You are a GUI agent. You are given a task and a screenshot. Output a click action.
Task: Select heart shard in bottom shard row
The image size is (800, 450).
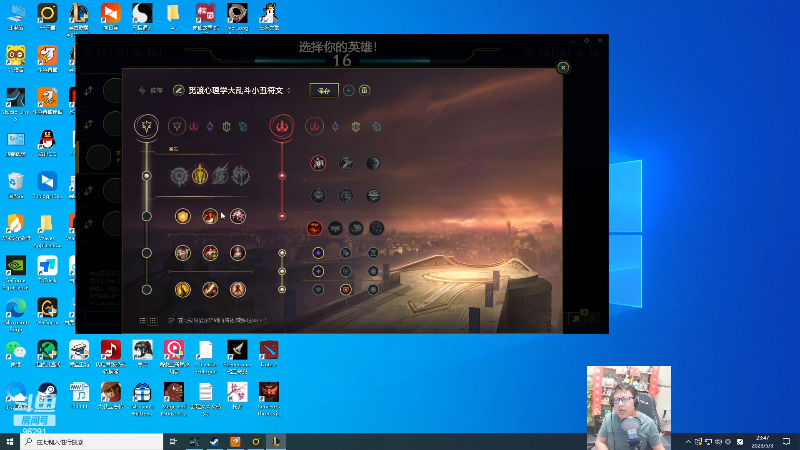[x=318, y=290]
